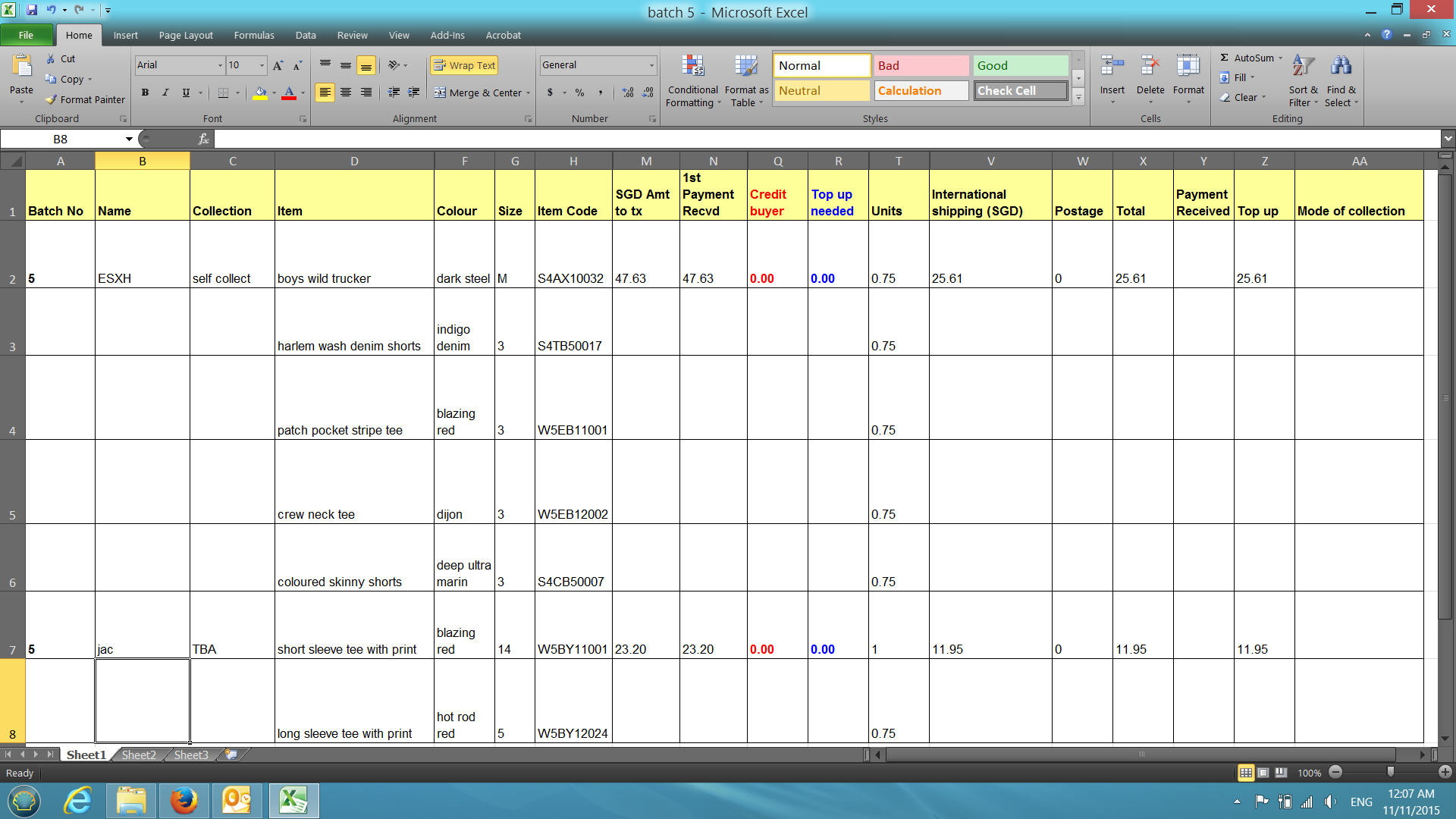Apply the Calculation cell style
This screenshot has height=819, width=1456.
click(x=921, y=90)
